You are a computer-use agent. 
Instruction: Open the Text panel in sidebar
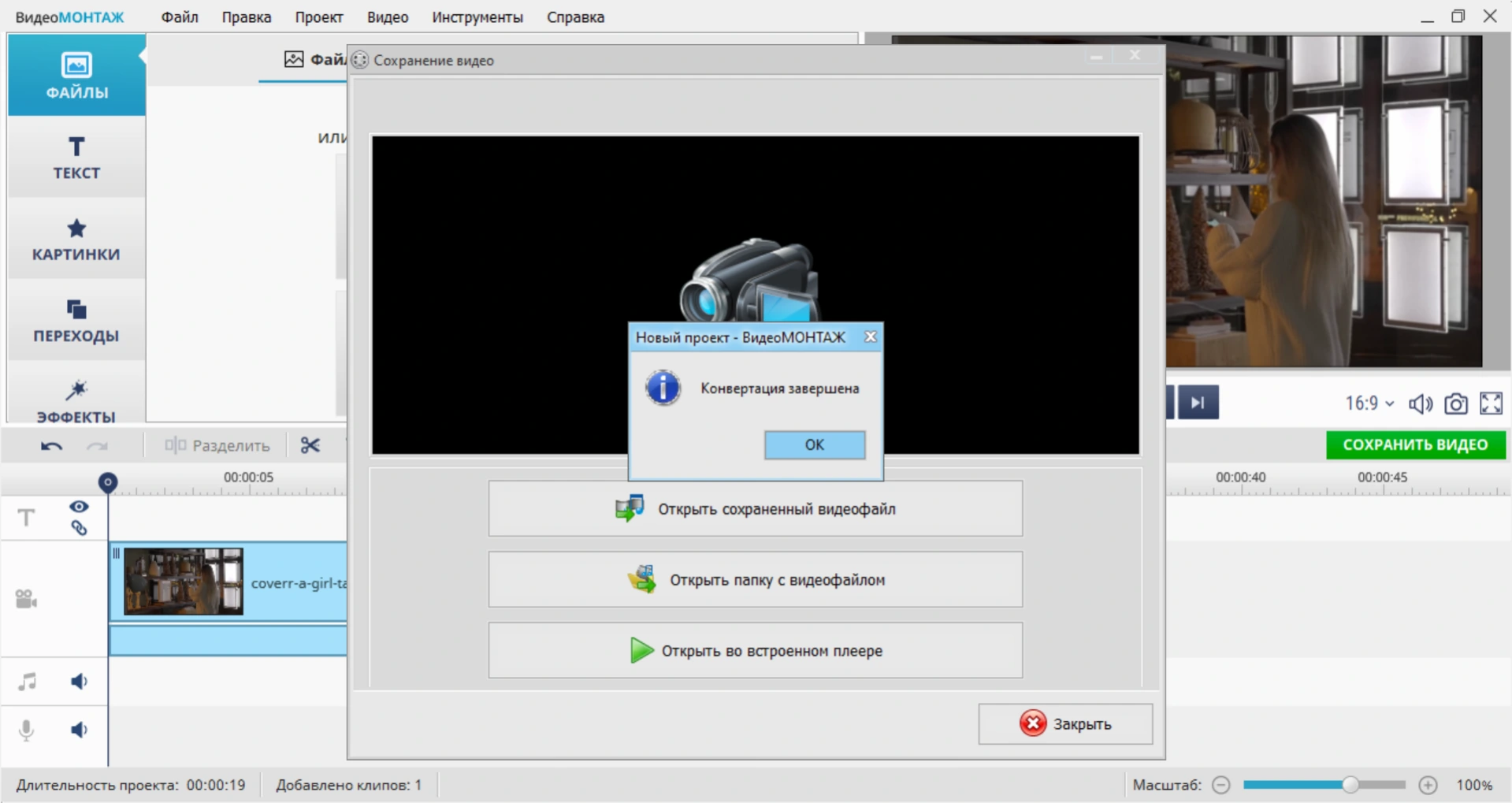pyautogui.click(x=76, y=158)
